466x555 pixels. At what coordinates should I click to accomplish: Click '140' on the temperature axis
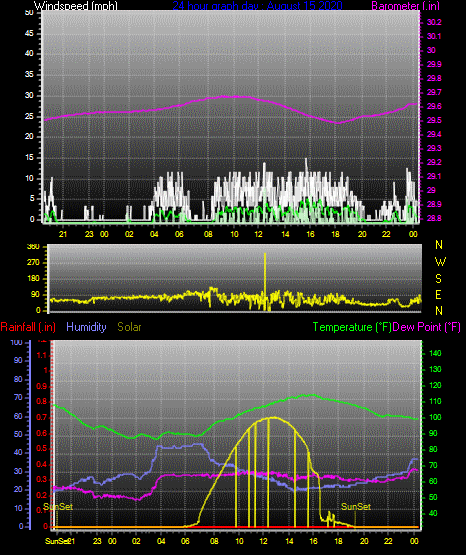pos(435,353)
